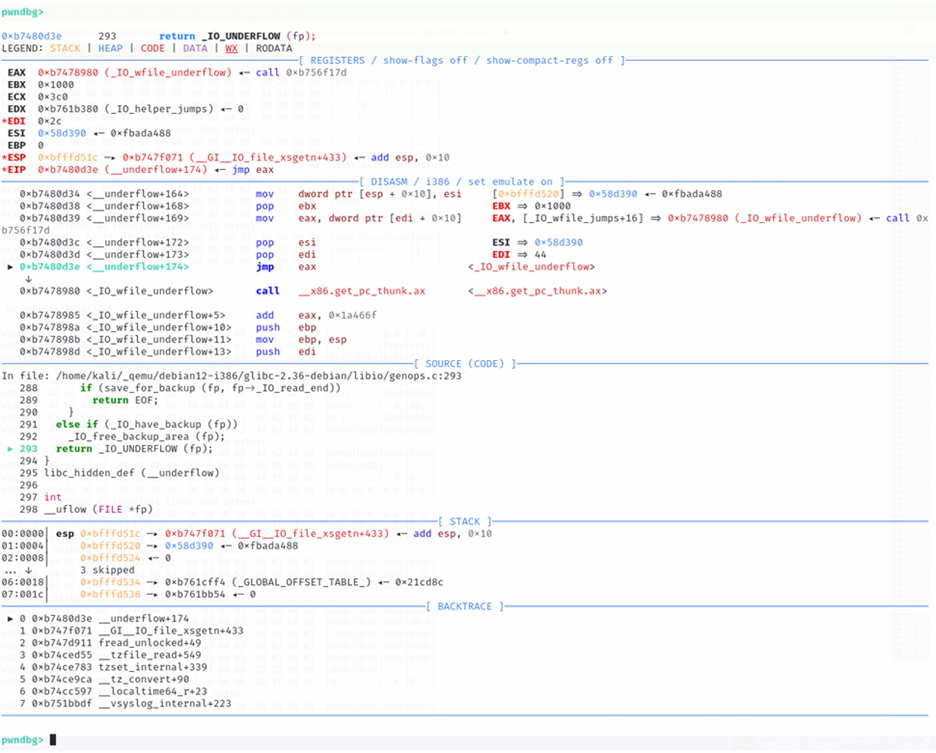Viewport: 936px width, 753px height.
Task: Click the REGISTERS section header
Action: 461,60
